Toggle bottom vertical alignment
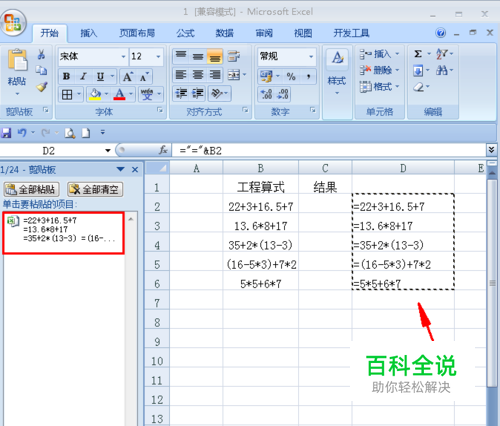Image resolution: width=500 pixels, height=426 pixels. point(215,56)
